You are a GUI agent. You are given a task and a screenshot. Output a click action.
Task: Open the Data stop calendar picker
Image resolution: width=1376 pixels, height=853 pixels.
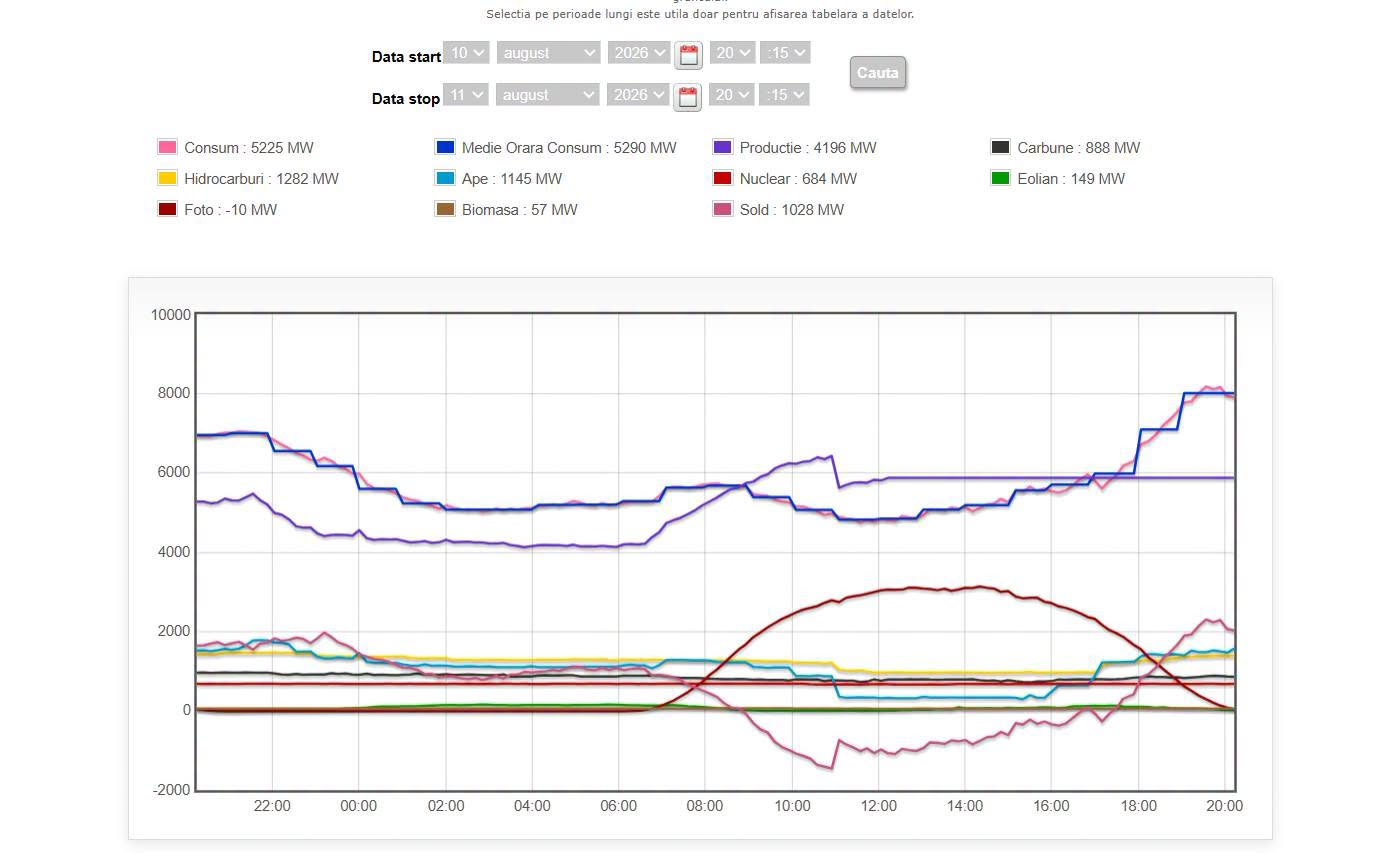[x=688, y=97]
